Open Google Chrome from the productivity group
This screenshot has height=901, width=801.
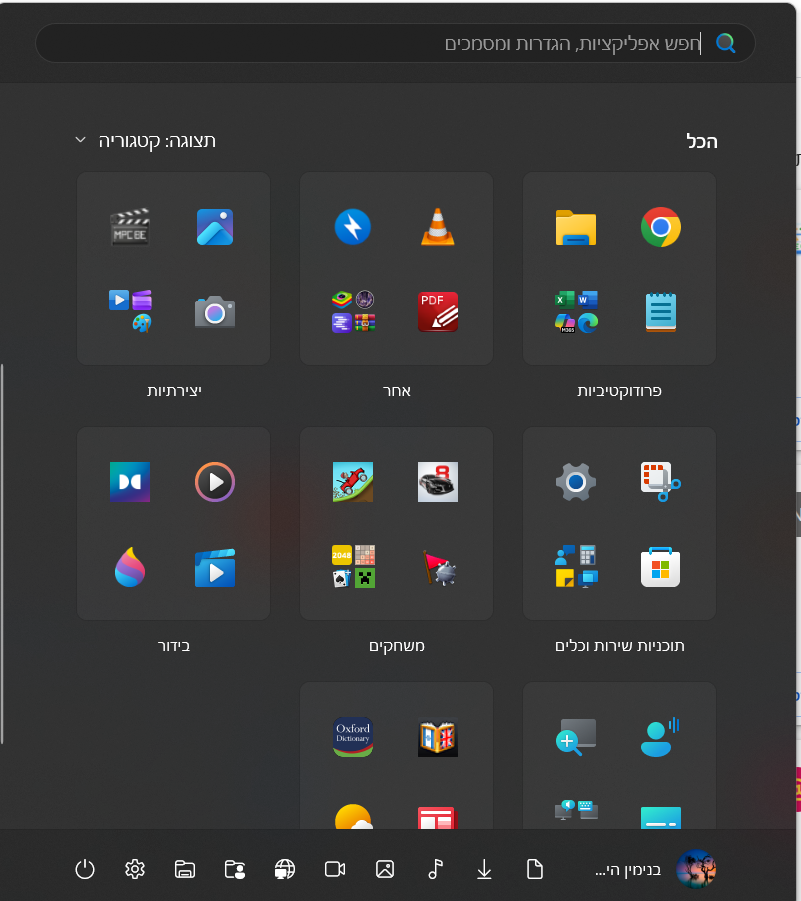tap(660, 228)
